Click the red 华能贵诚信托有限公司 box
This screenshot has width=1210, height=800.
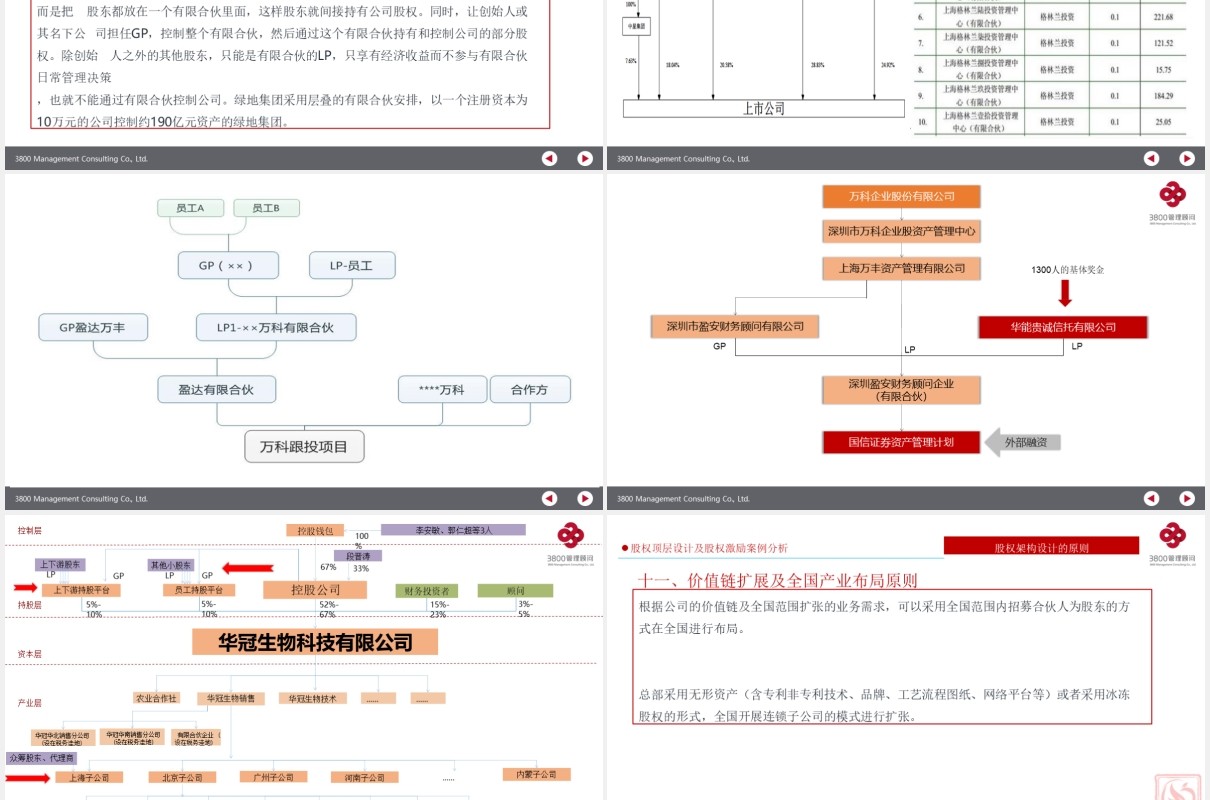pos(1062,327)
